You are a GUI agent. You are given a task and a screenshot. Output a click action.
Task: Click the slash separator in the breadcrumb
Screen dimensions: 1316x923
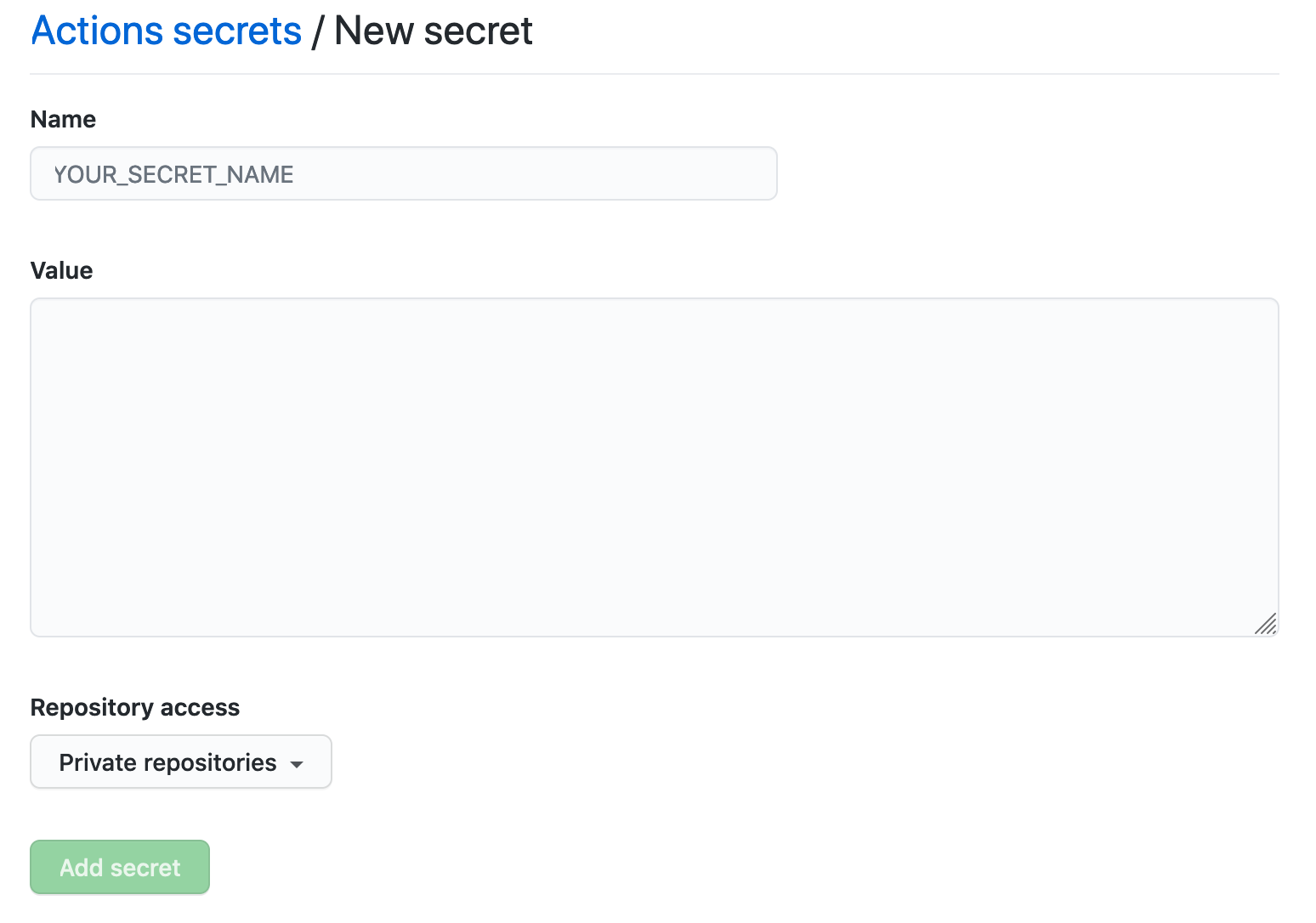click(x=318, y=31)
